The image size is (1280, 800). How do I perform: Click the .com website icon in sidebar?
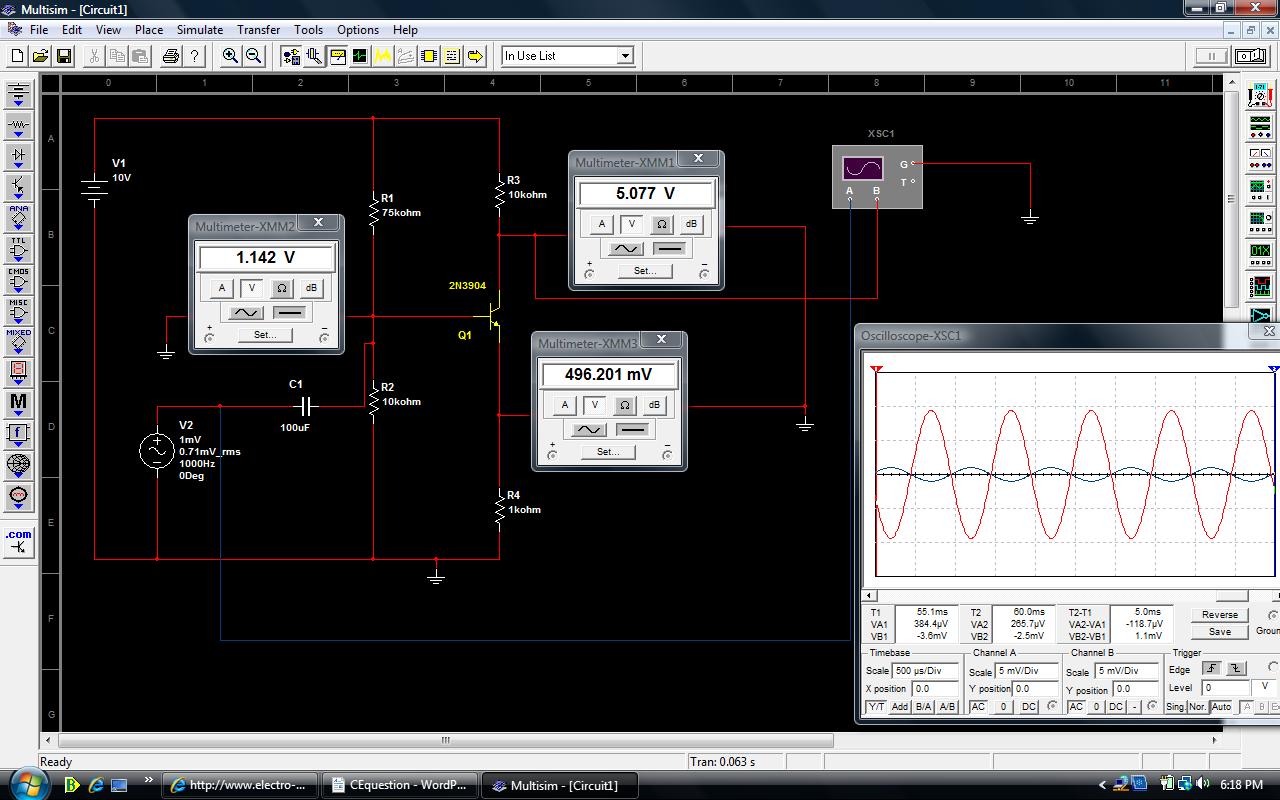(x=19, y=541)
